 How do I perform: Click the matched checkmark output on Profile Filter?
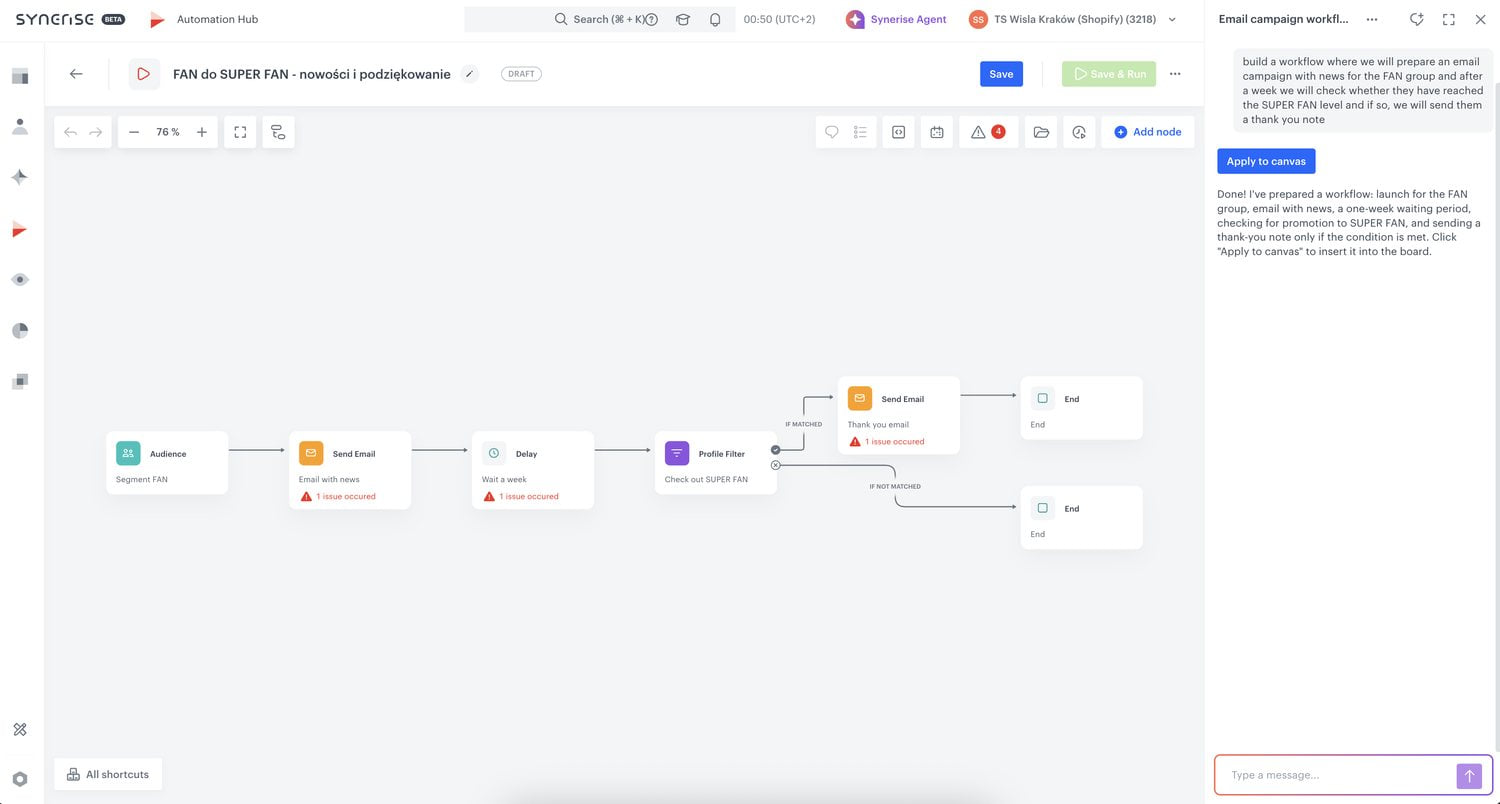tap(776, 450)
